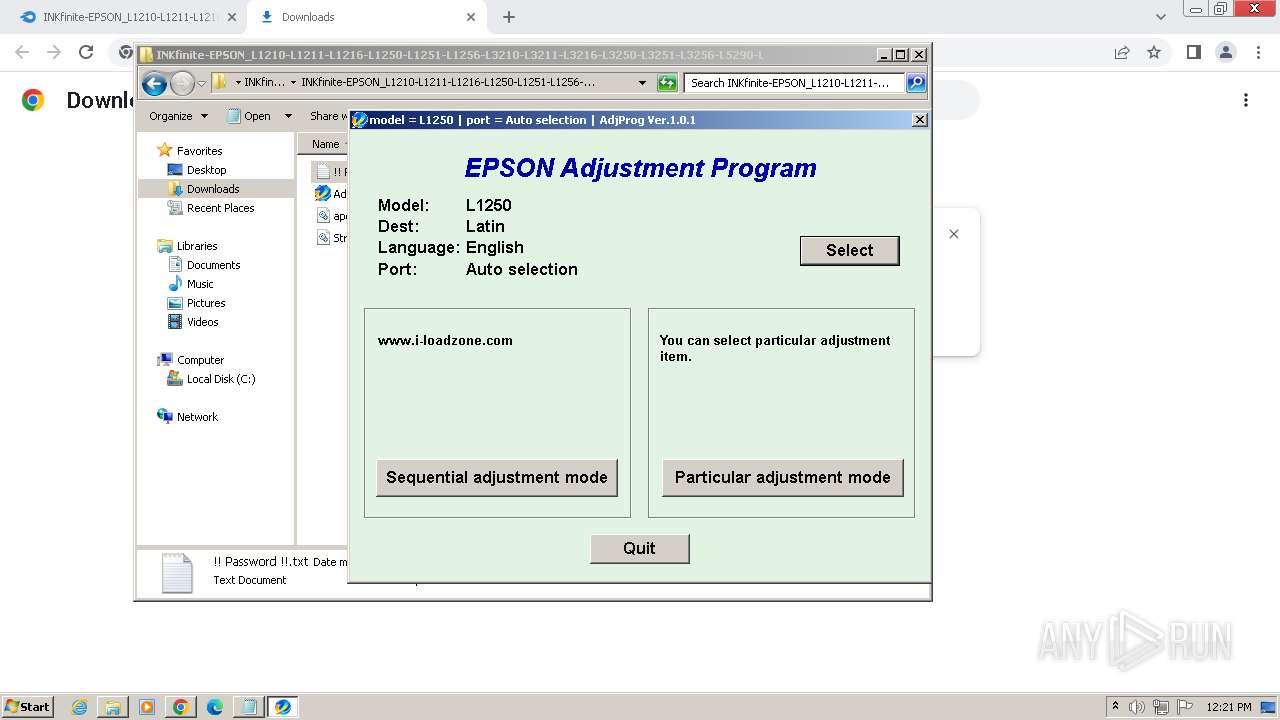
Task: Close the AdjProg dialog window
Action: click(x=920, y=120)
